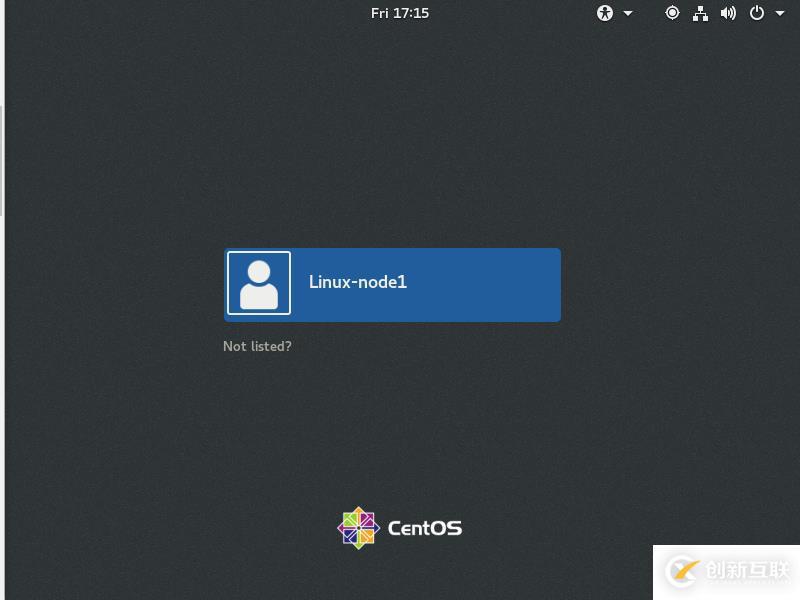
Task: Click the Linux-node1 username text
Action: click(358, 282)
